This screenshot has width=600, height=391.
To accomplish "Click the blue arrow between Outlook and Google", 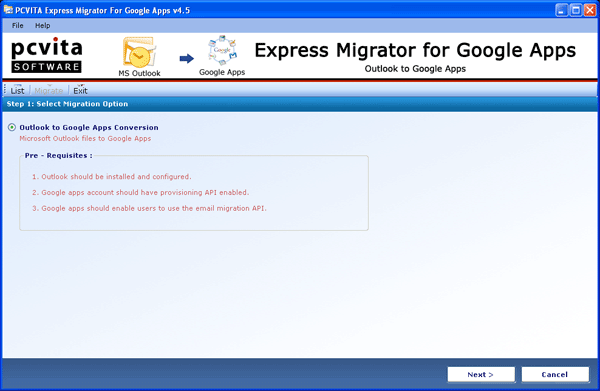I will coord(187,59).
